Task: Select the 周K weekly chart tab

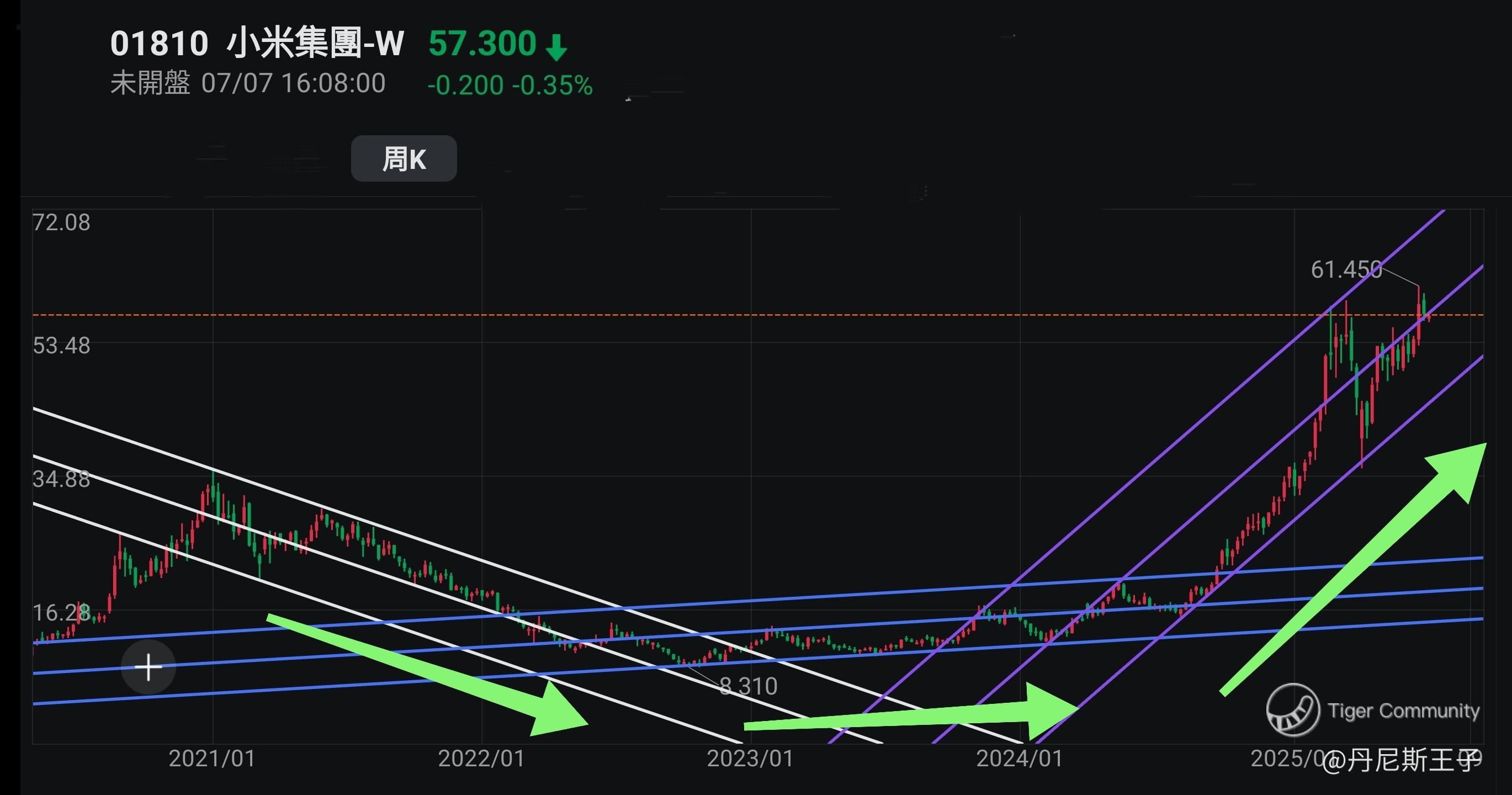Action: [x=404, y=158]
